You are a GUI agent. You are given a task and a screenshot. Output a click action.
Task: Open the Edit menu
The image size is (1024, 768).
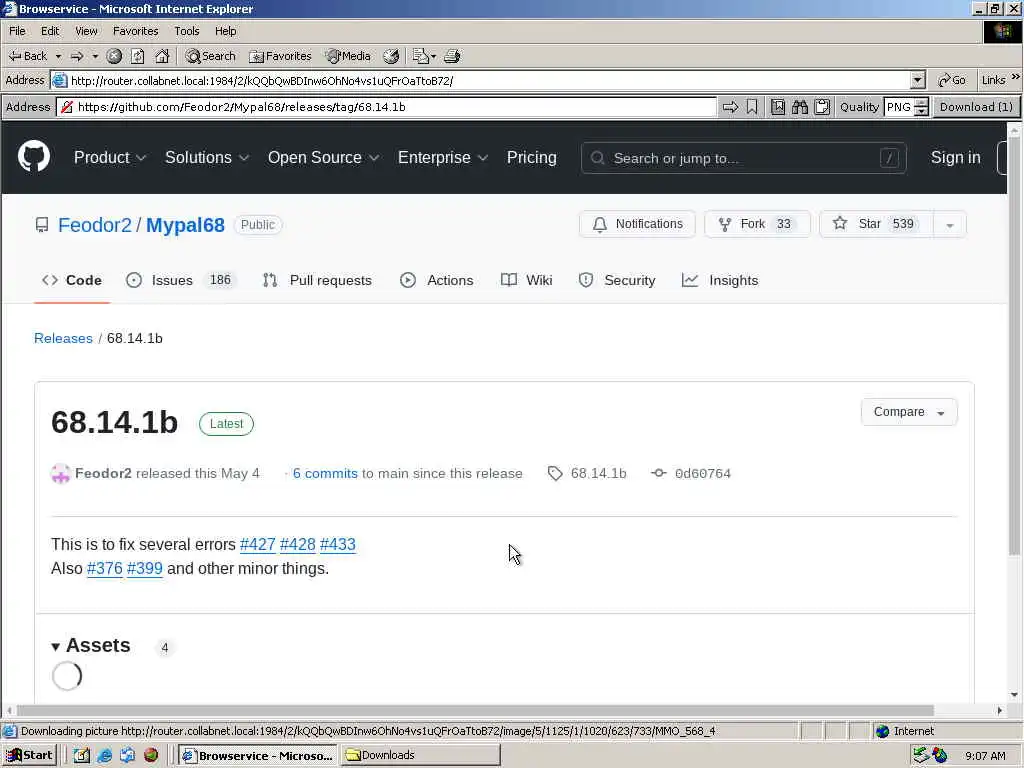[x=50, y=31]
